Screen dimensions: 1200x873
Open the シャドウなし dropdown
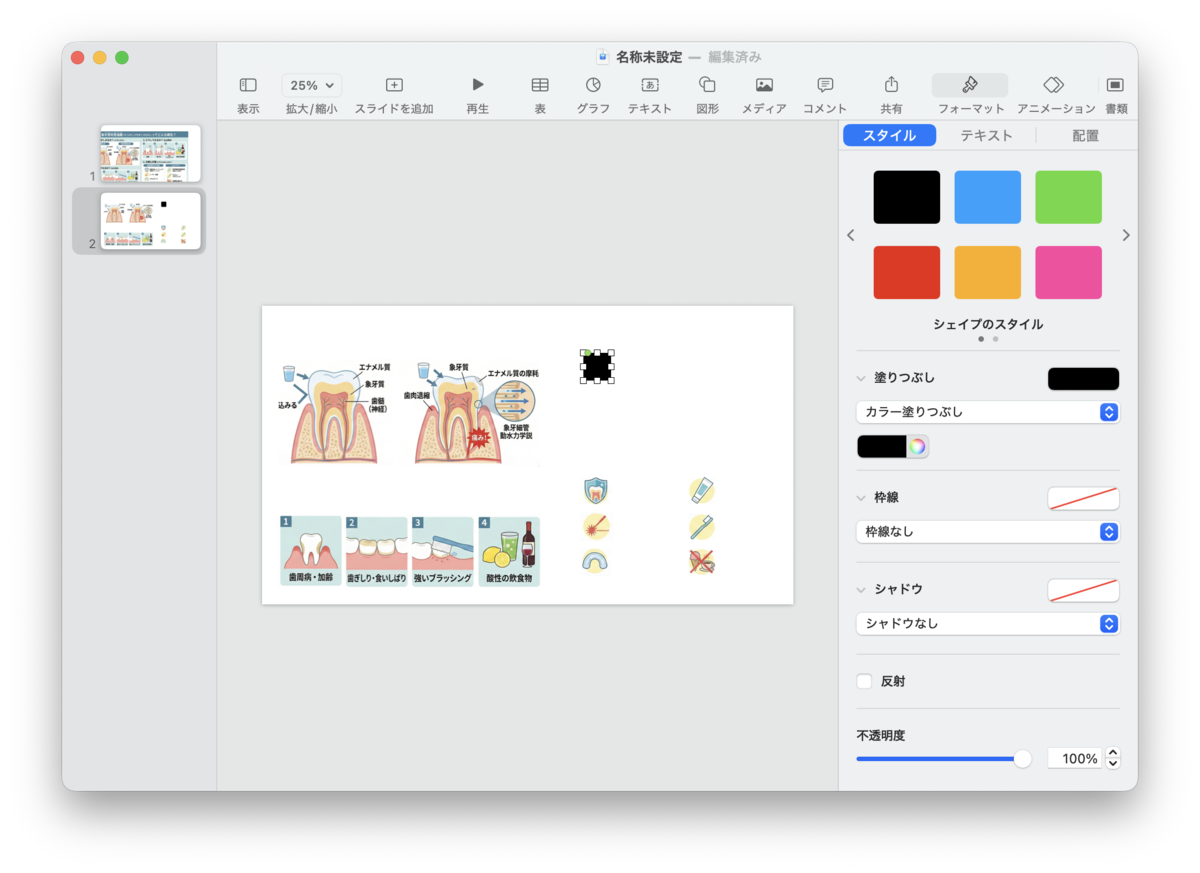coord(988,623)
